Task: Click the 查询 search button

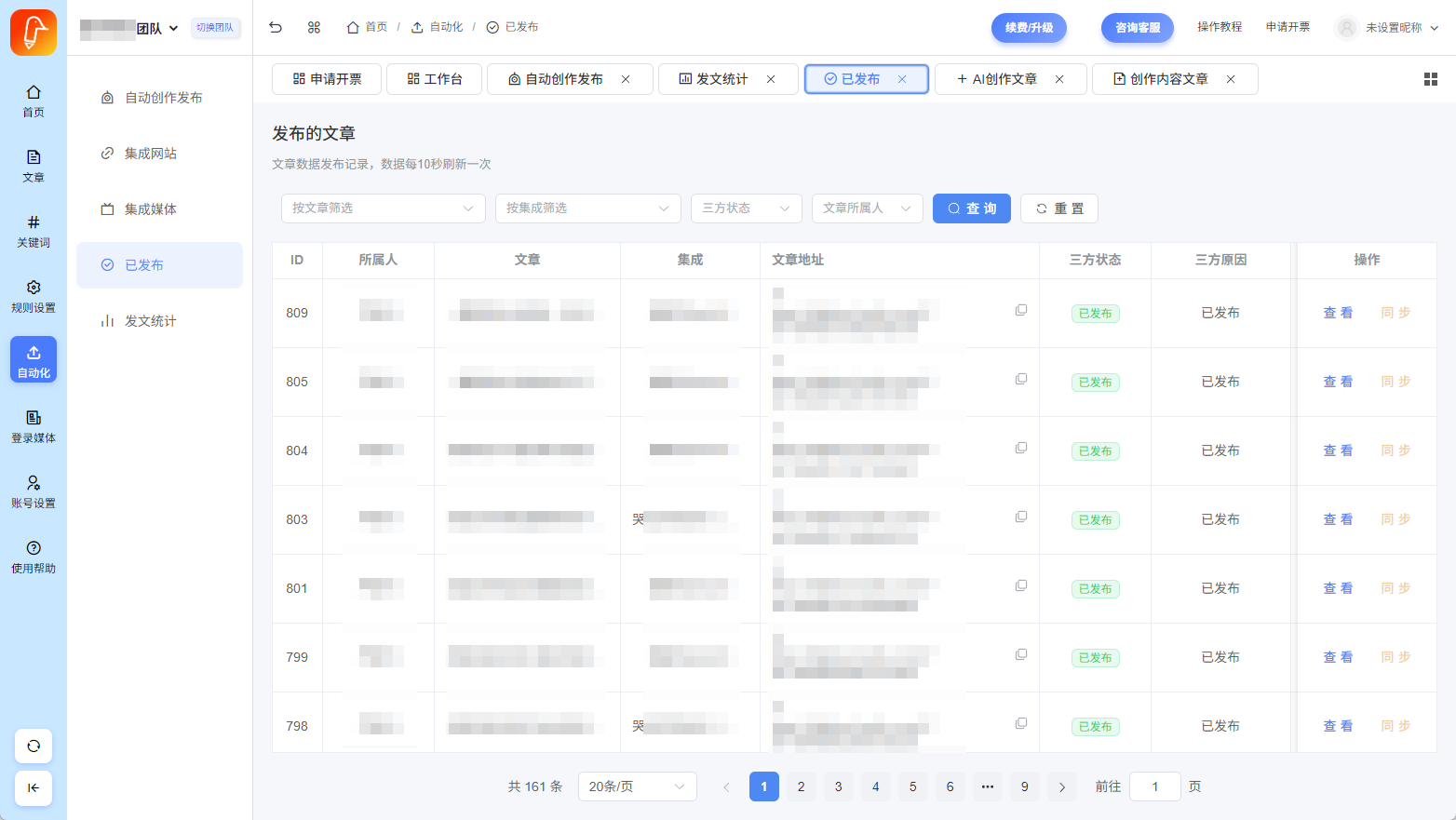Action: pyautogui.click(x=971, y=208)
